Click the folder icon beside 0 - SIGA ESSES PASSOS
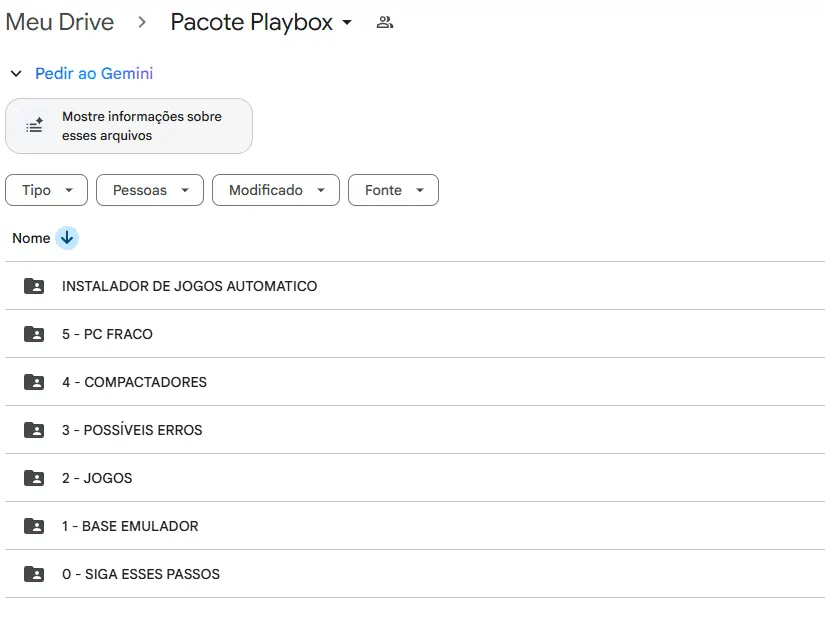The image size is (825, 636). 33,574
